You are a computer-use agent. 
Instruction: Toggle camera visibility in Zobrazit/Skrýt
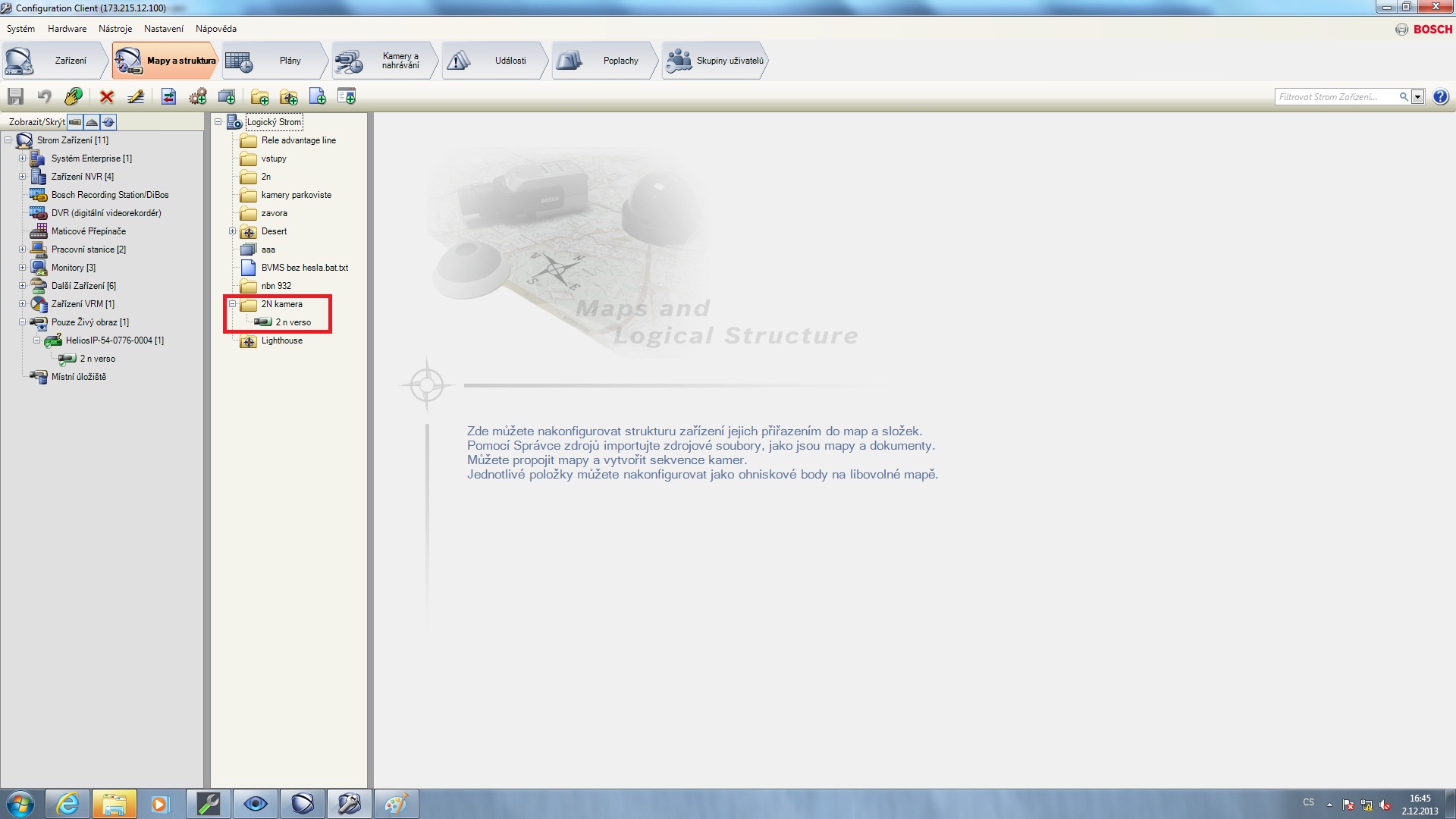click(75, 122)
